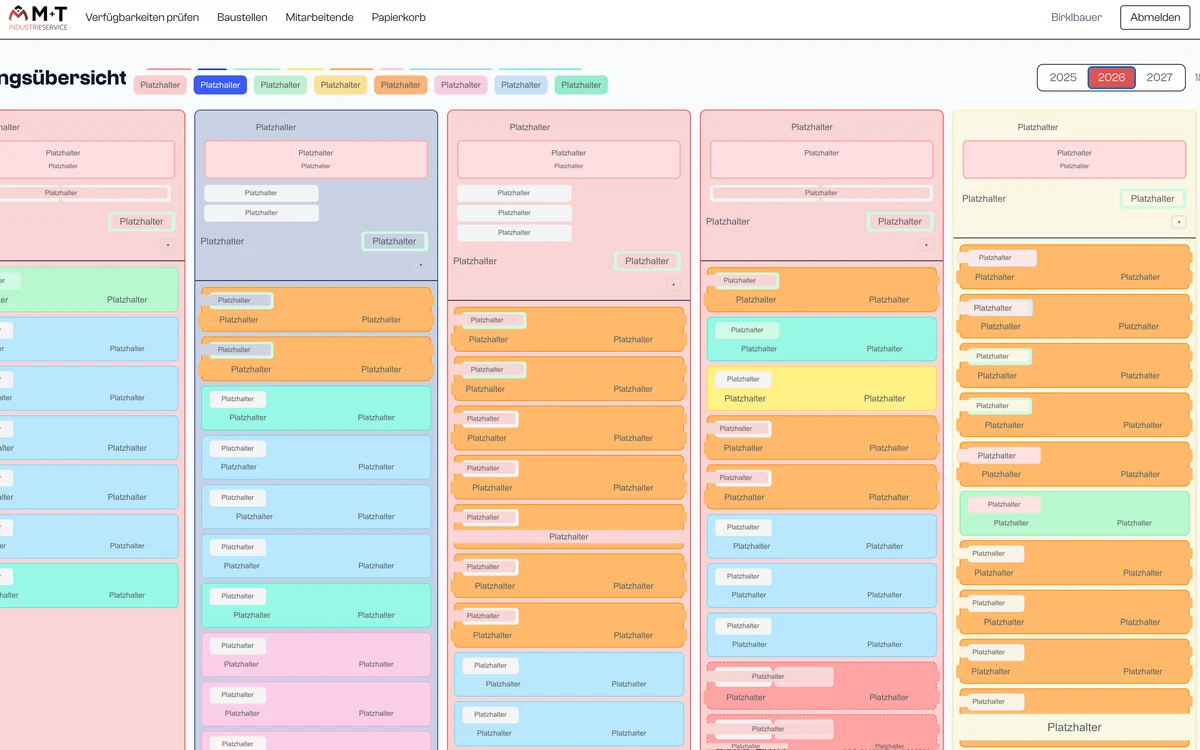
Task: Open the yellow assignment card
Action: coord(822,388)
